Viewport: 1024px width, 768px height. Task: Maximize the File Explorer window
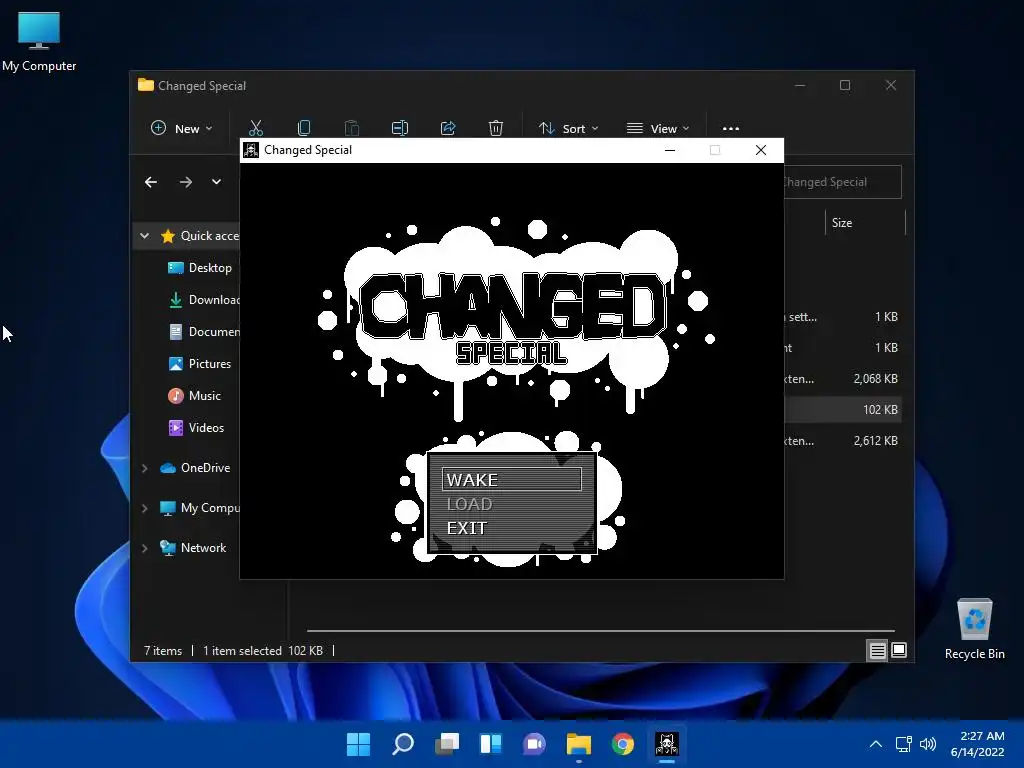[x=845, y=86]
